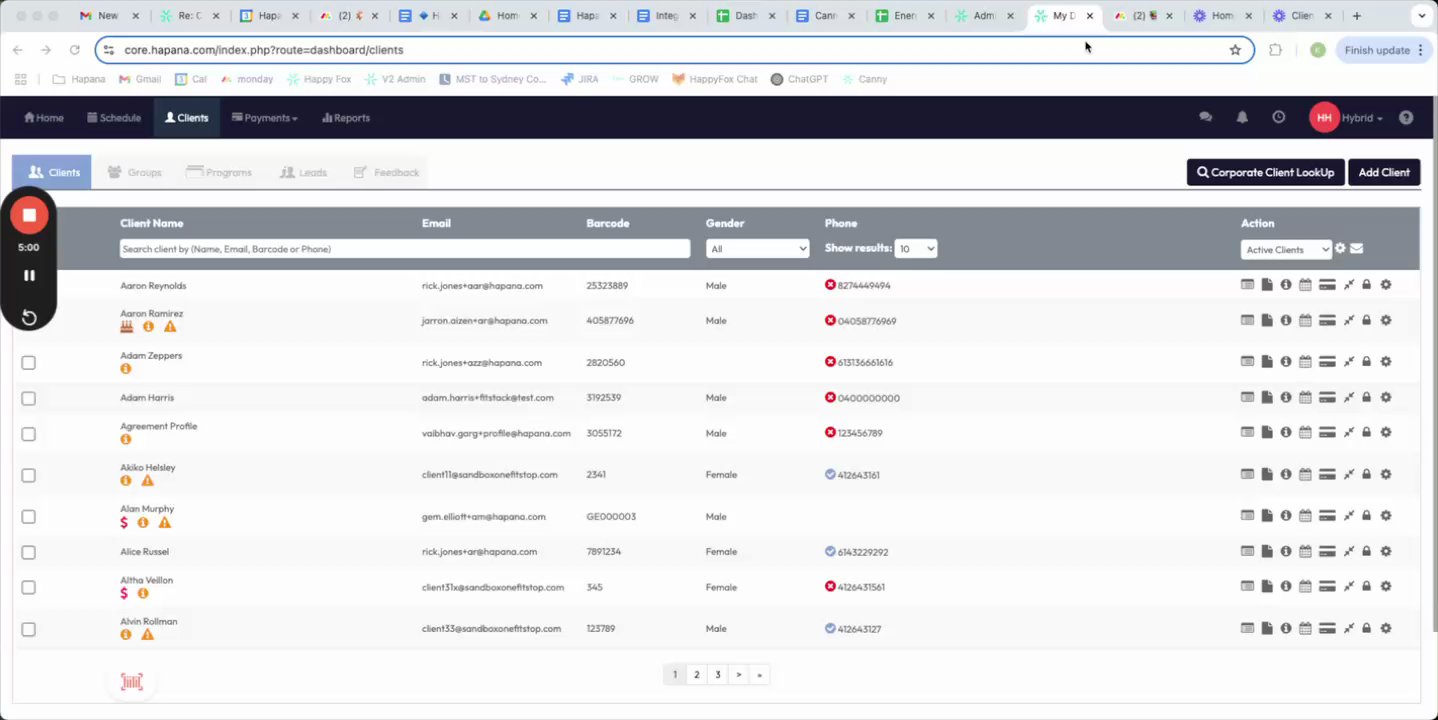Click warning triangle under Alvin Rollman

click(147, 634)
